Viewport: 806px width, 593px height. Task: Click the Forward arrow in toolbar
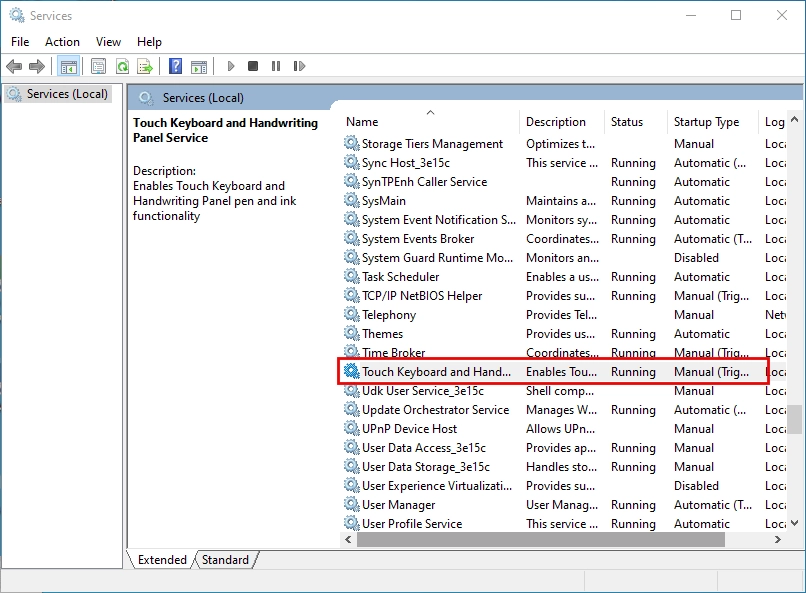click(37, 67)
